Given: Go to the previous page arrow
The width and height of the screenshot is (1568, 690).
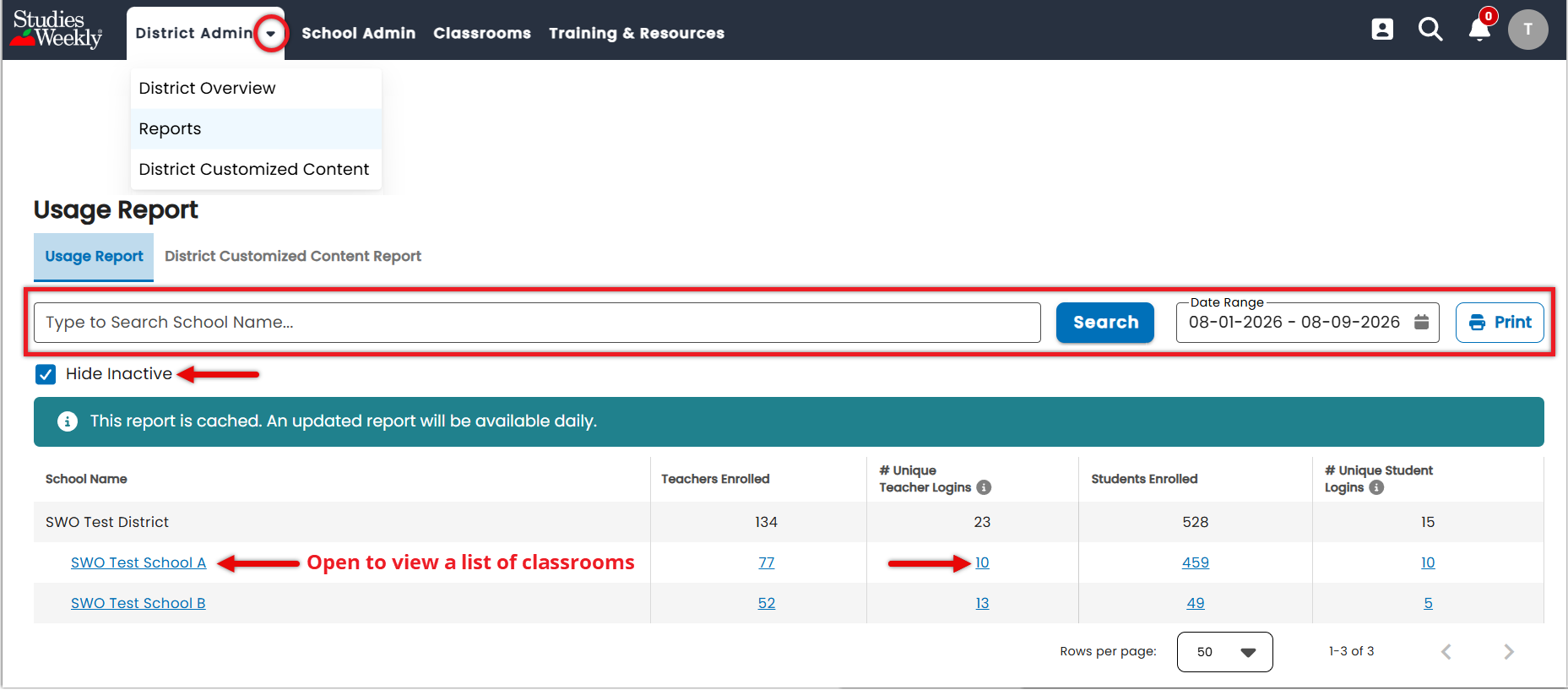Looking at the screenshot, I should point(1446,652).
